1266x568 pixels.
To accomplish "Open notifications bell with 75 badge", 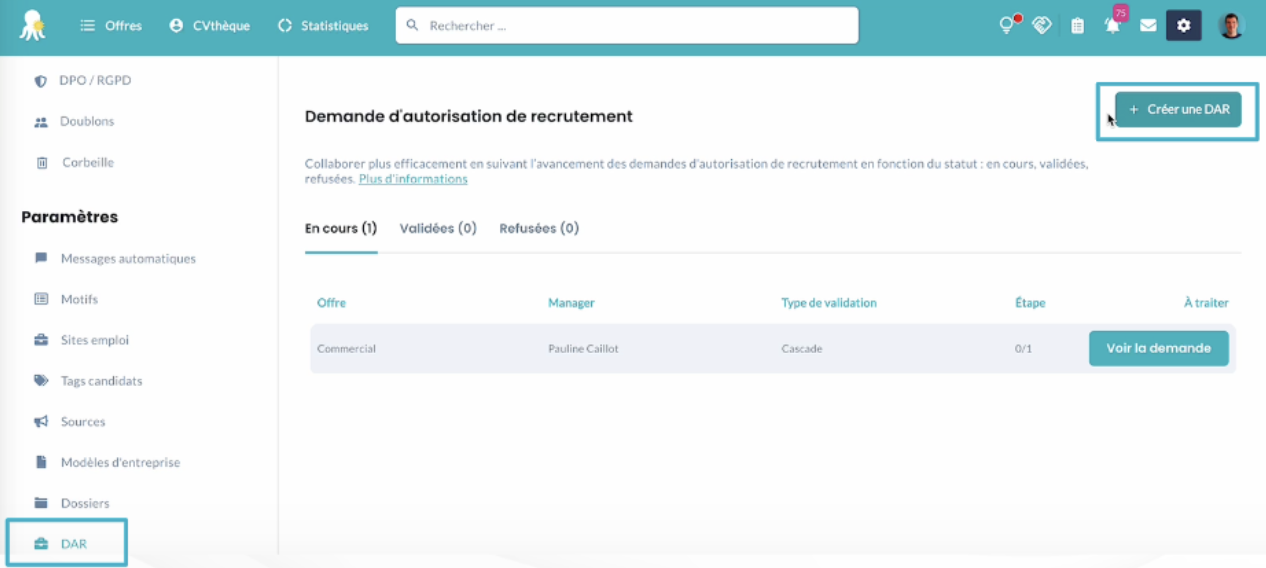I will [1113, 26].
